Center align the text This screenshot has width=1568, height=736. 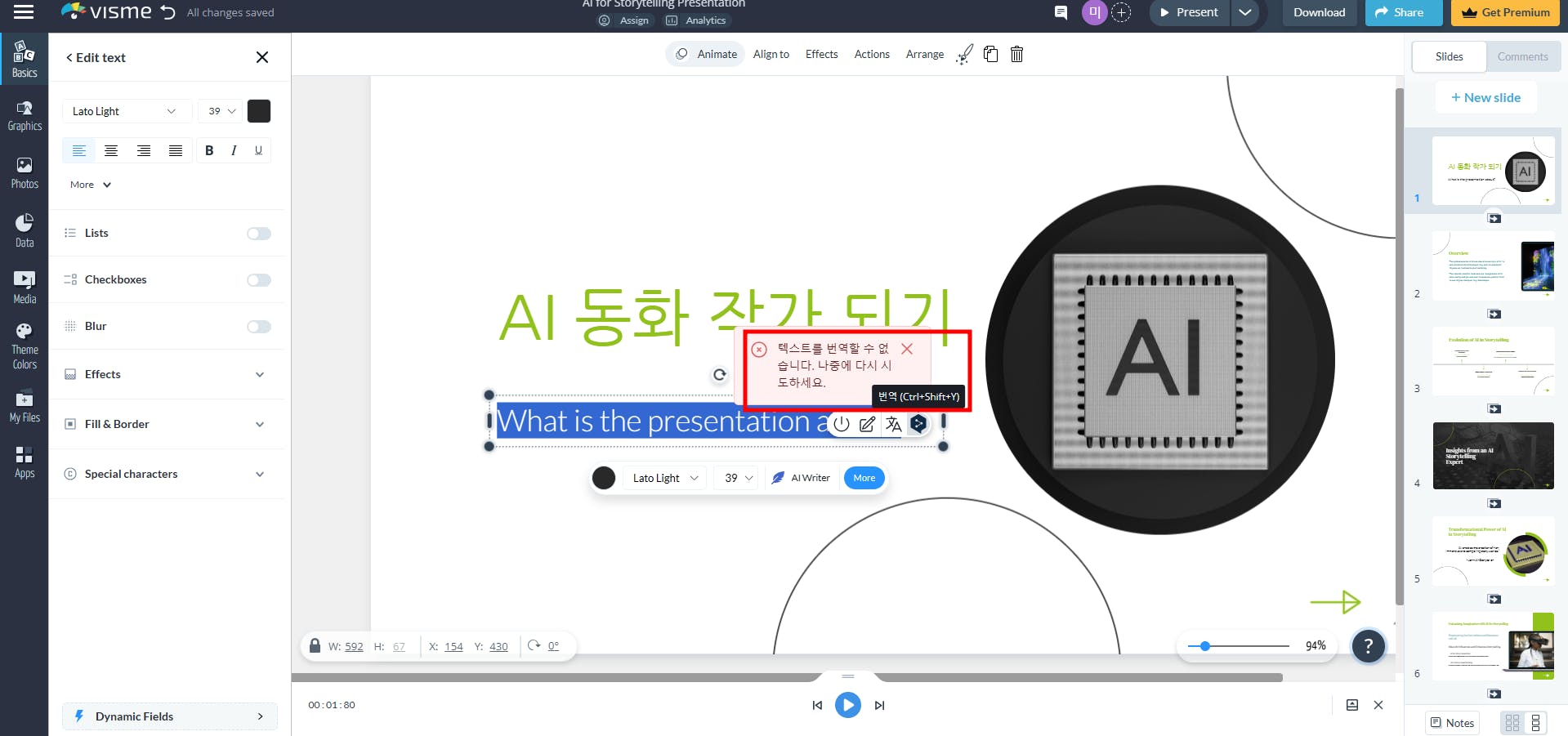point(111,150)
